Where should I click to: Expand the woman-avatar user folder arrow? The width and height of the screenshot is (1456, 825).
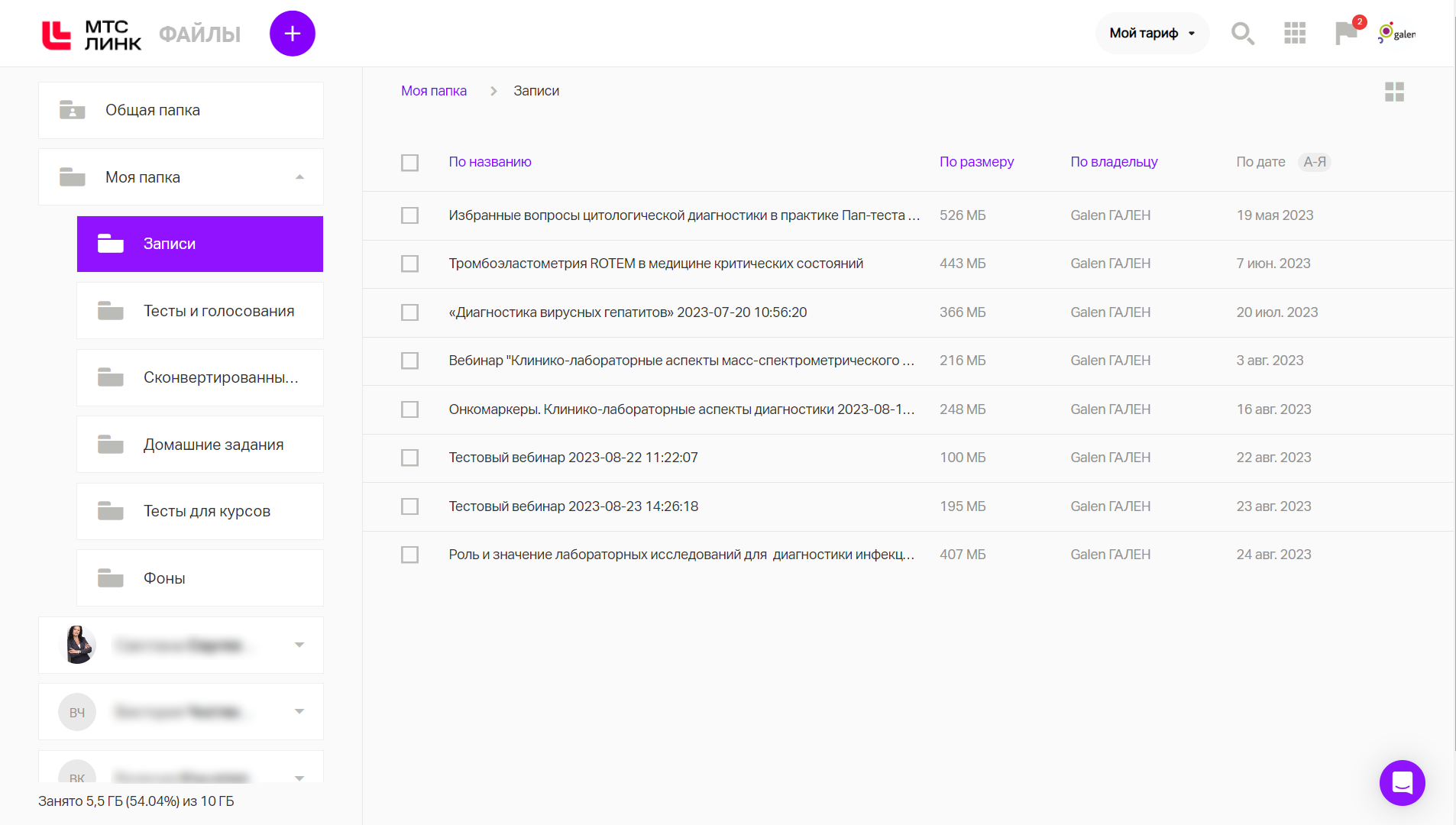coord(299,645)
